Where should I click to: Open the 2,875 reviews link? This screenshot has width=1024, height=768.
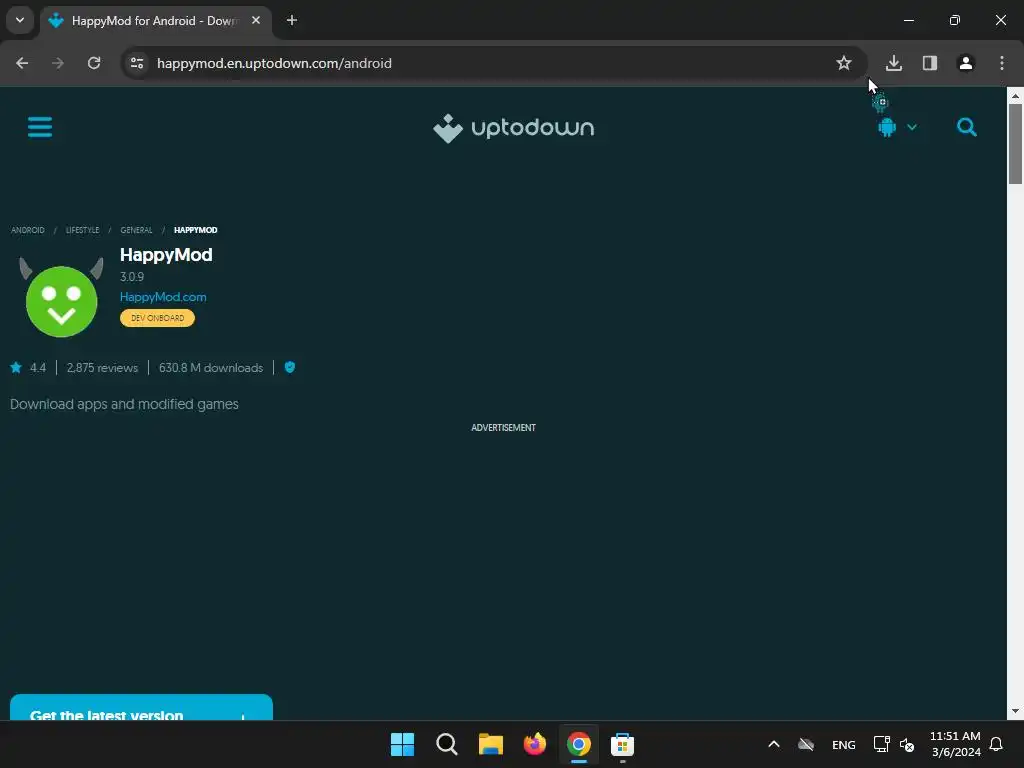[102, 368]
